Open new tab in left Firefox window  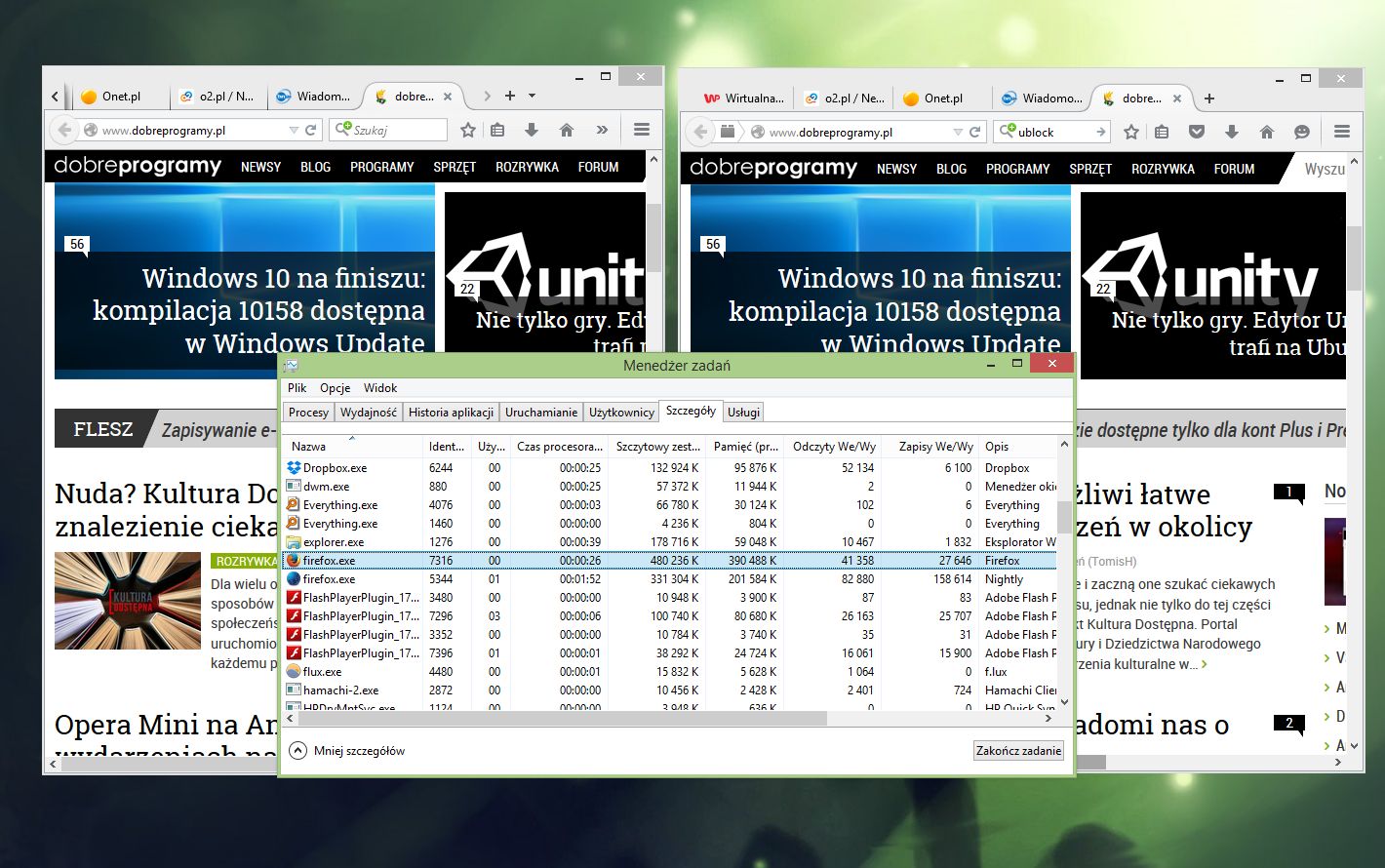click(x=509, y=96)
